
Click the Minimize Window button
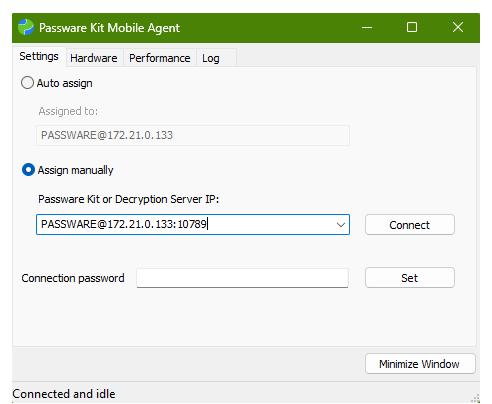tap(420, 364)
